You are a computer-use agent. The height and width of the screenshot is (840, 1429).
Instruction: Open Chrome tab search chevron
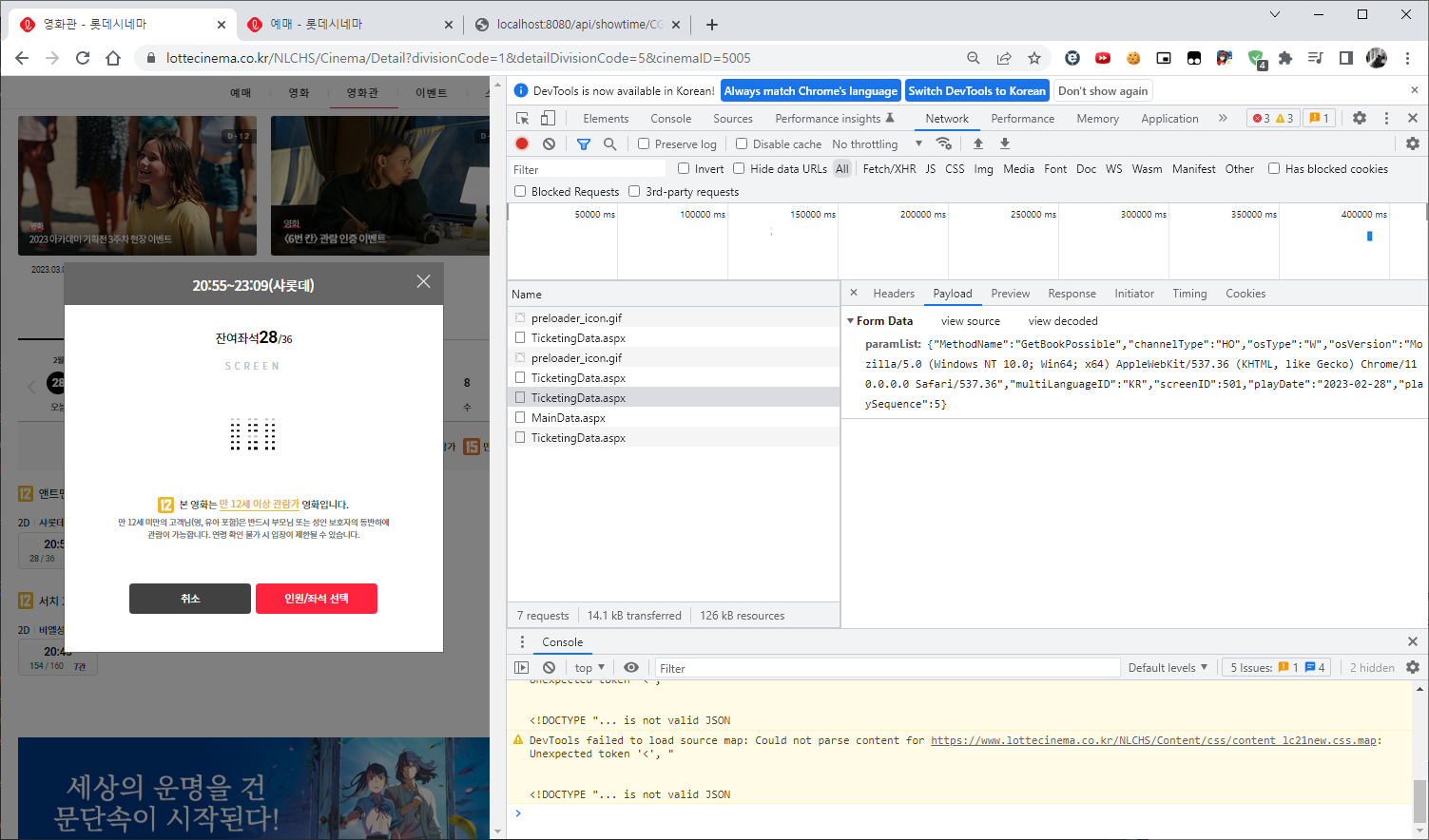click(1275, 14)
